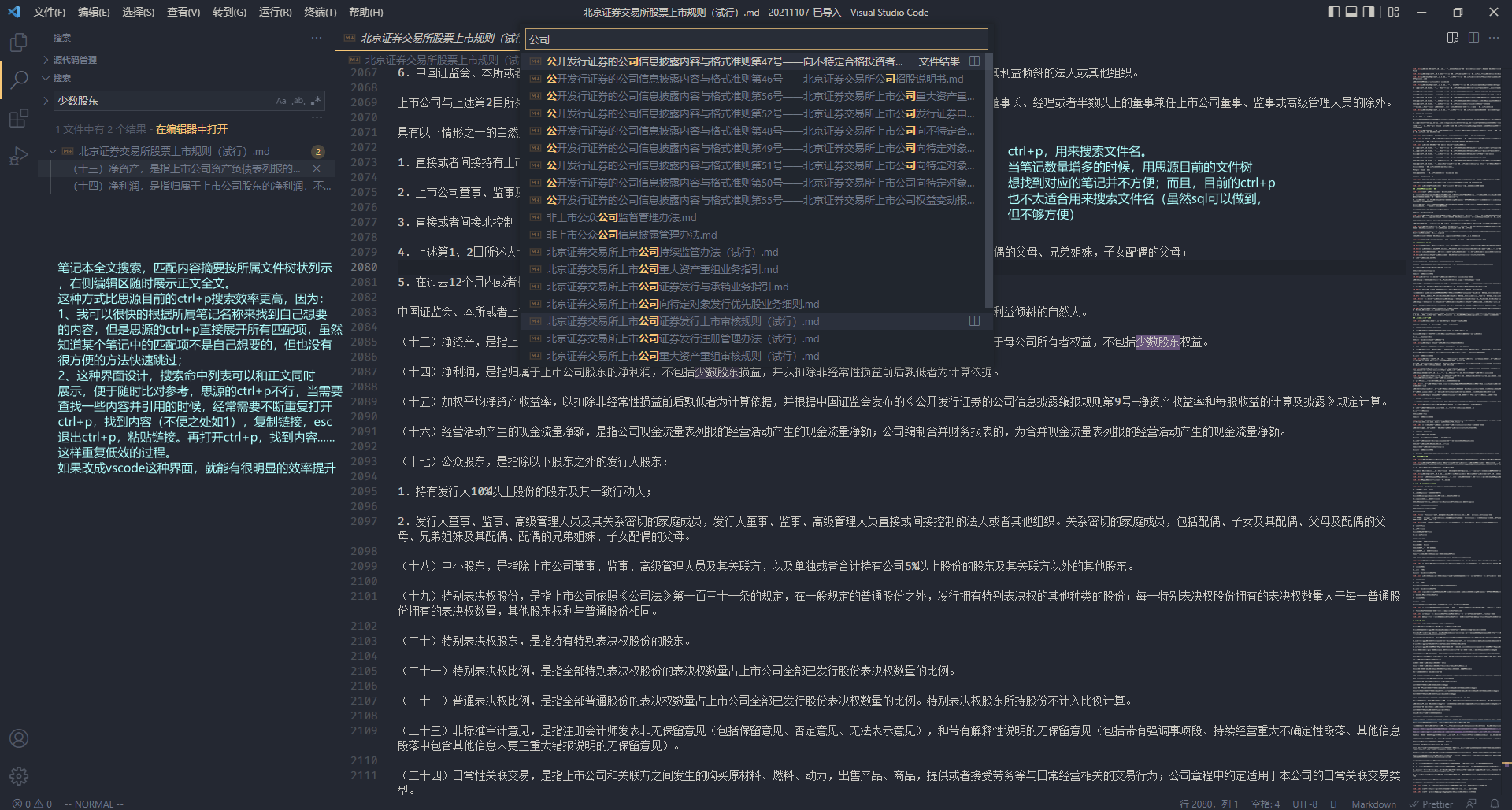Screen dimensions: 1512x810
Task: Click the VS Code logo icon
Action: (x=14, y=12)
